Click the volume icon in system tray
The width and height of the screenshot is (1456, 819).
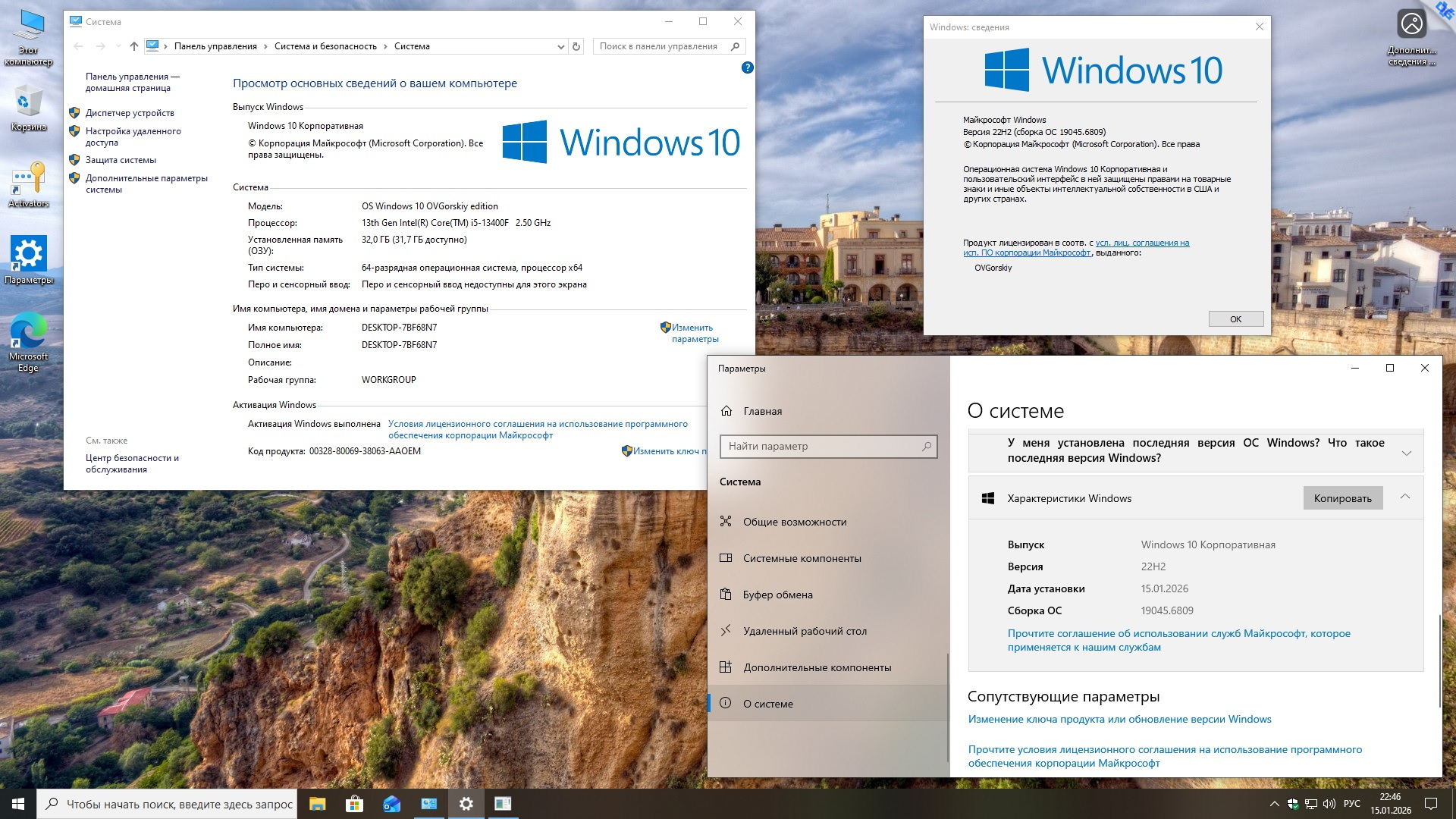(1329, 804)
